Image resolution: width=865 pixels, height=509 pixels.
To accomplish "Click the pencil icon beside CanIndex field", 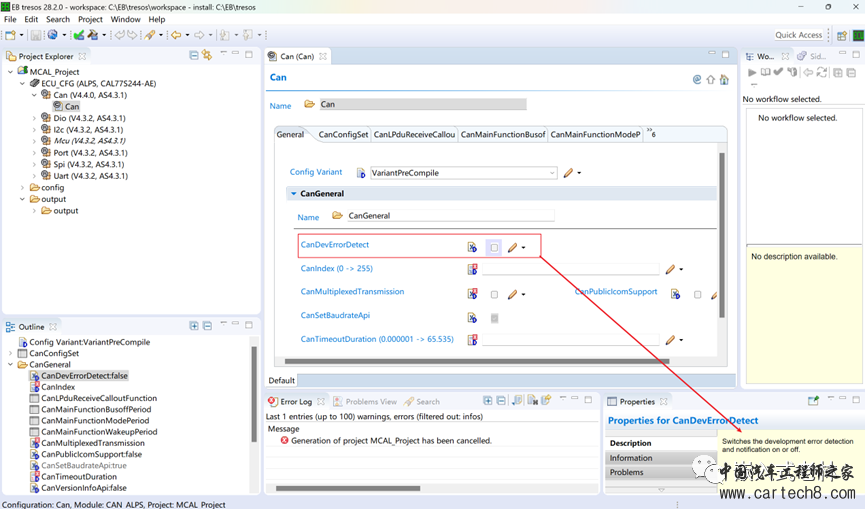I will click(670, 269).
